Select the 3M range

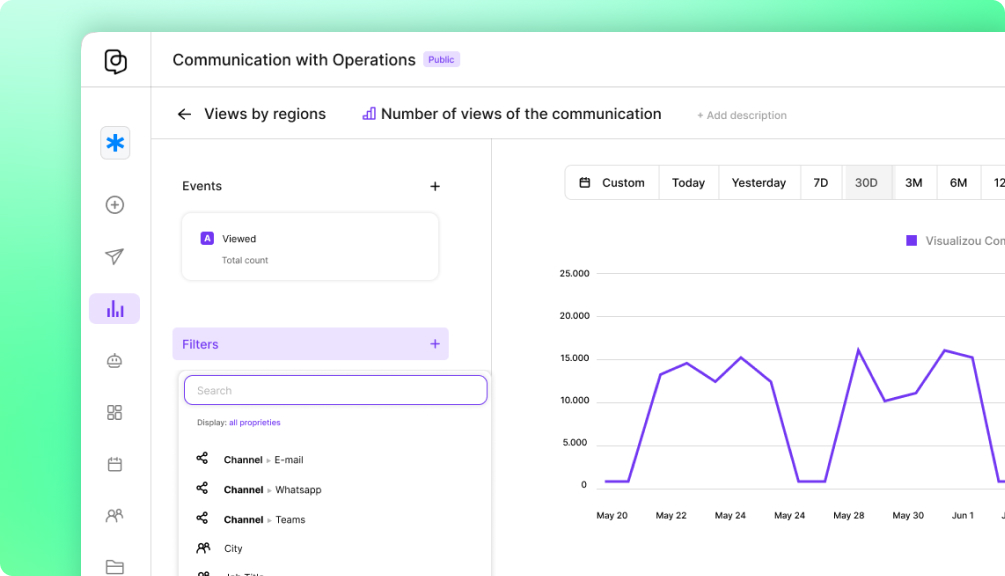coord(914,183)
